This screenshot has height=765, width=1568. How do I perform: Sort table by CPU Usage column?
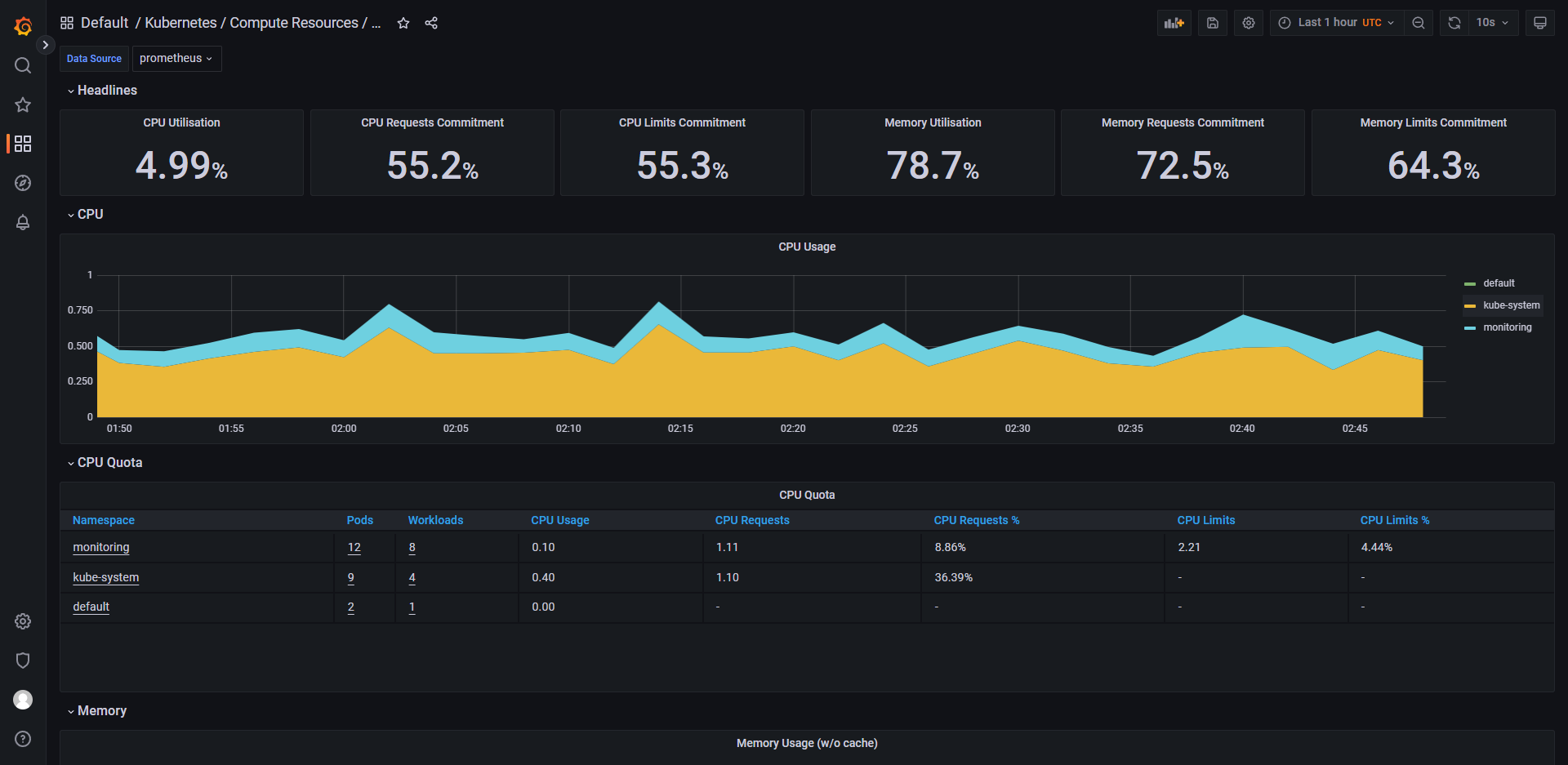[560, 520]
